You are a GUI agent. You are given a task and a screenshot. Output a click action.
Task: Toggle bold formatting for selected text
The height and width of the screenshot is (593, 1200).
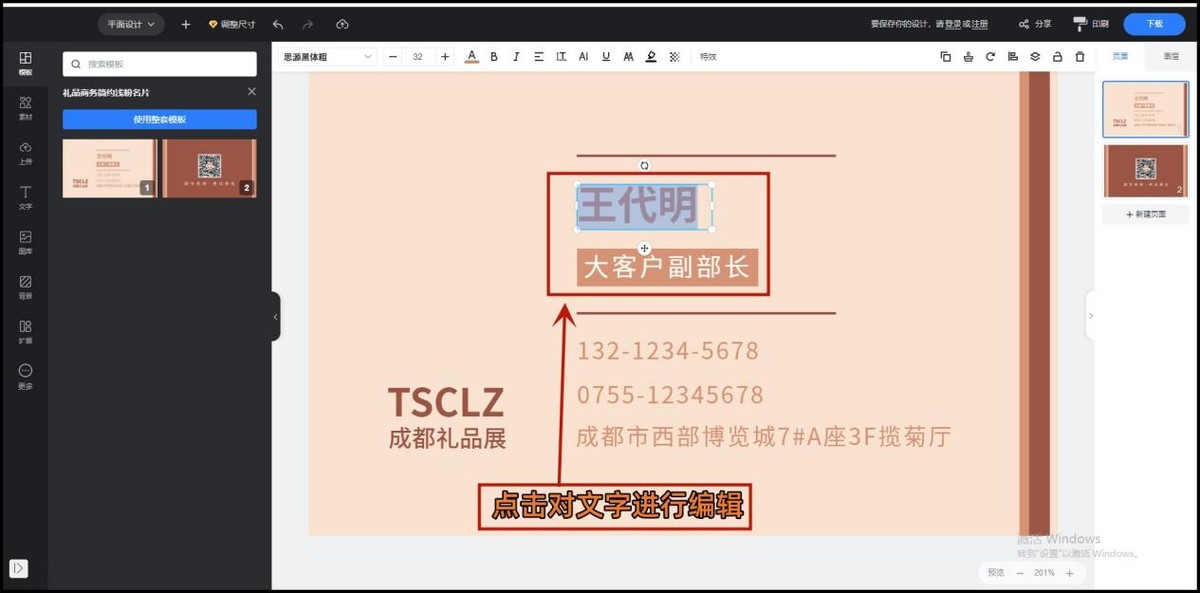[x=493, y=57]
